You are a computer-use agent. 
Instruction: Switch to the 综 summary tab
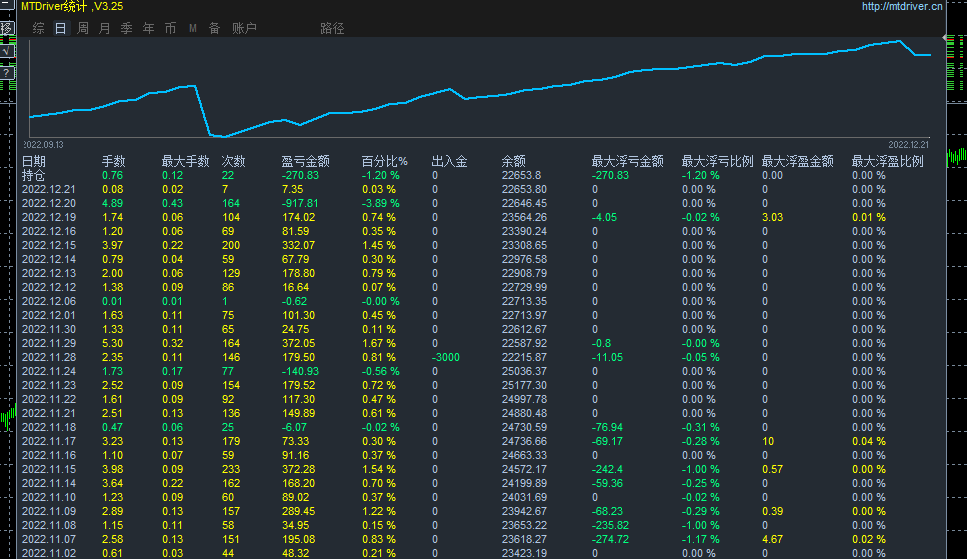point(38,28)
